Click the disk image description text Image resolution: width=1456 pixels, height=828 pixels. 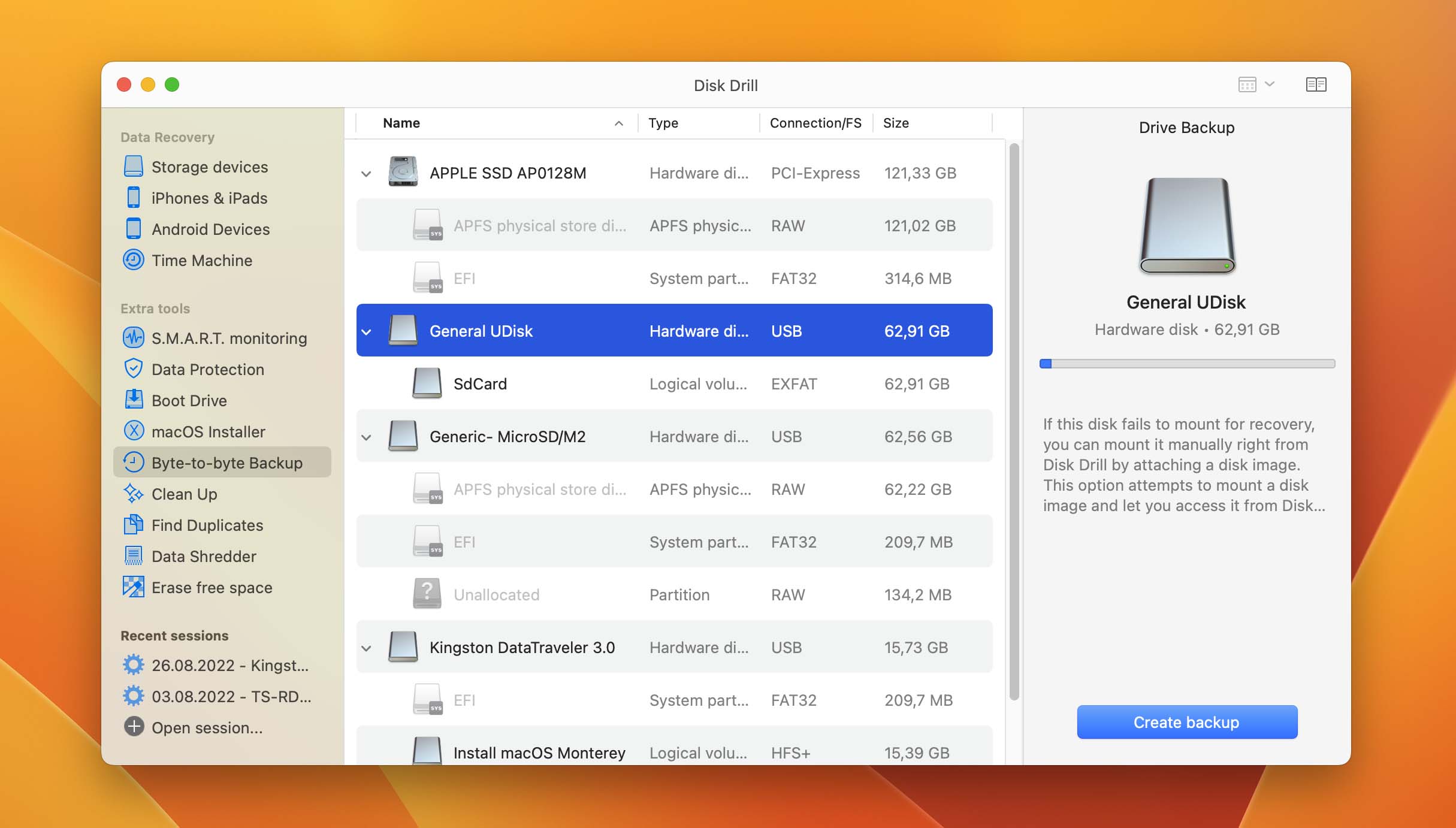(x=1184, y=464)
